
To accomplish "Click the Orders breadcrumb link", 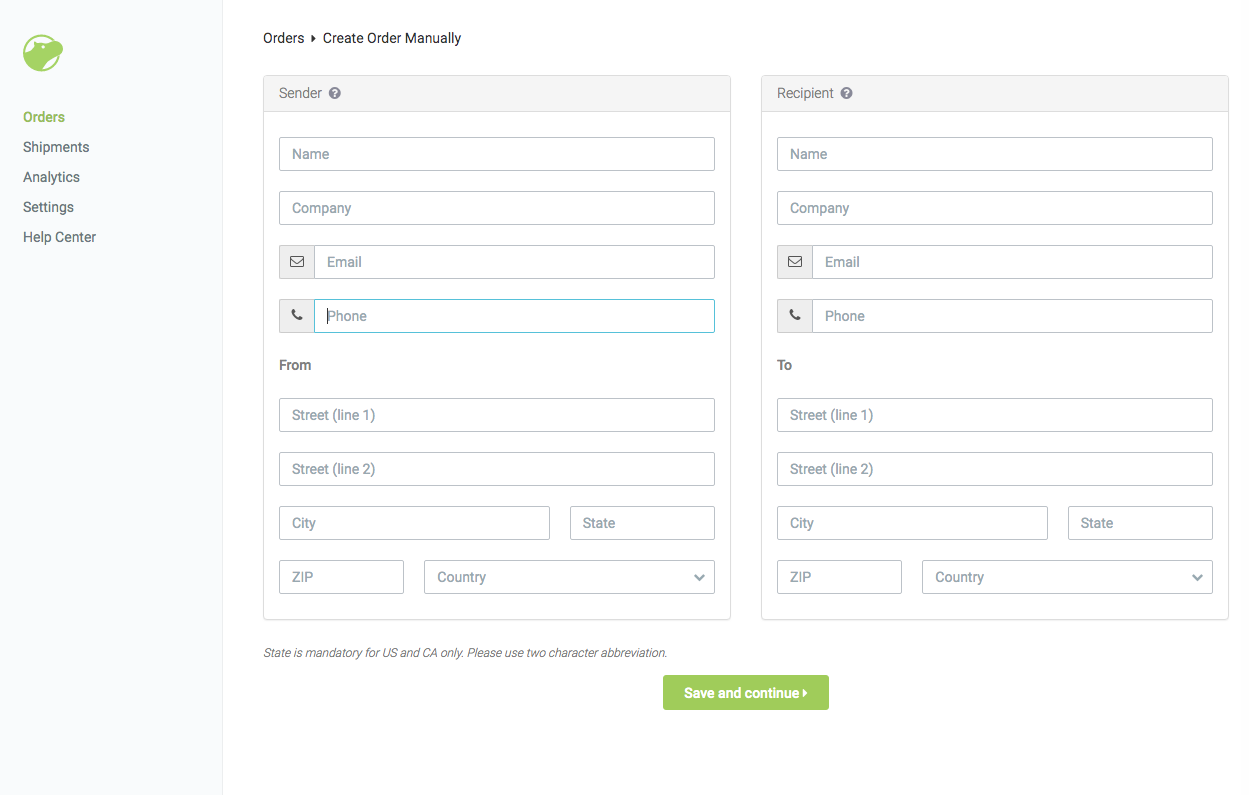I will tap(283, 38).
